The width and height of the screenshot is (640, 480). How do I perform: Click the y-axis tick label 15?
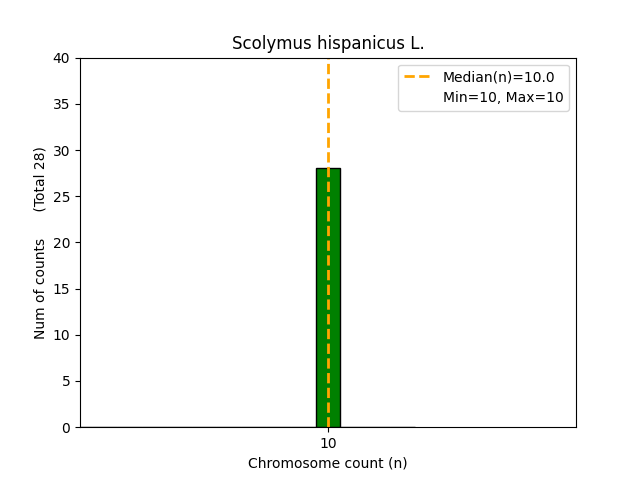click(62, 289)
